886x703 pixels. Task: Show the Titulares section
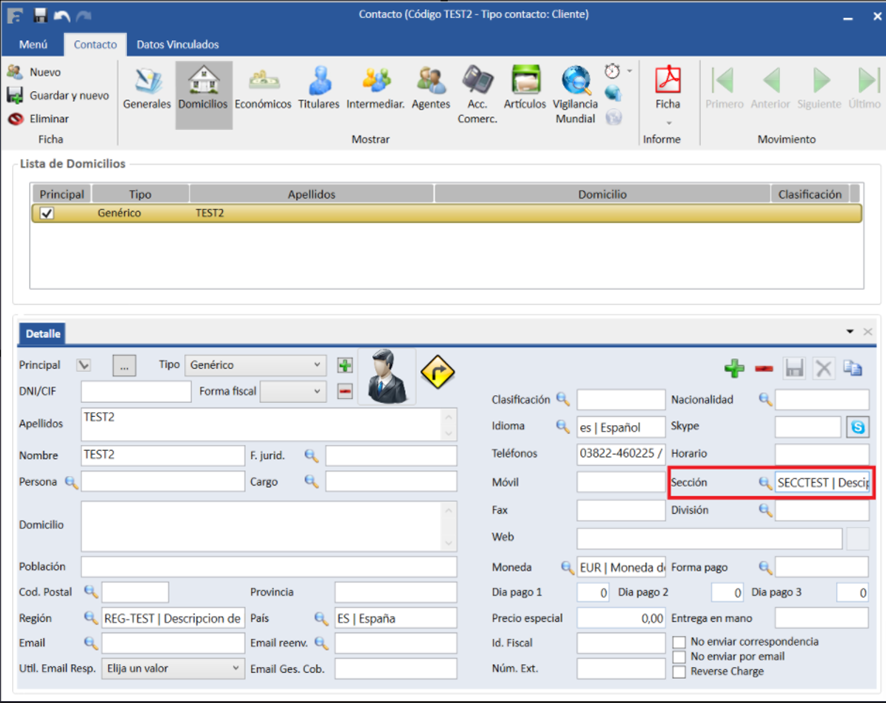pyautogui.click(x=319, y=88)
